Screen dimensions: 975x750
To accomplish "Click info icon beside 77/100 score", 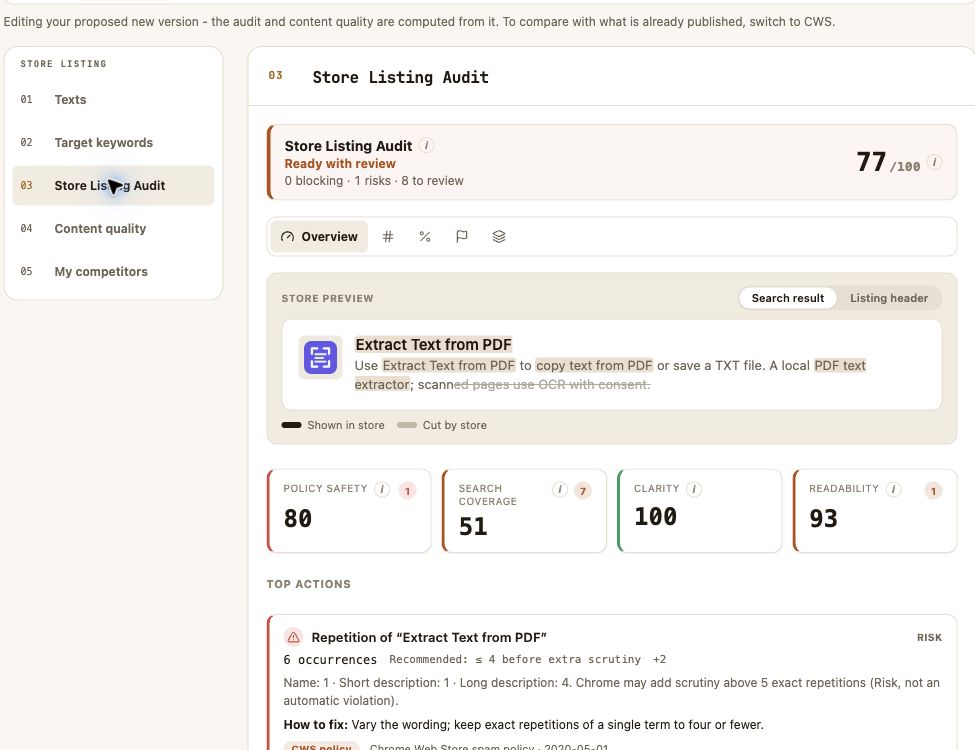I will tap(934, 162).
